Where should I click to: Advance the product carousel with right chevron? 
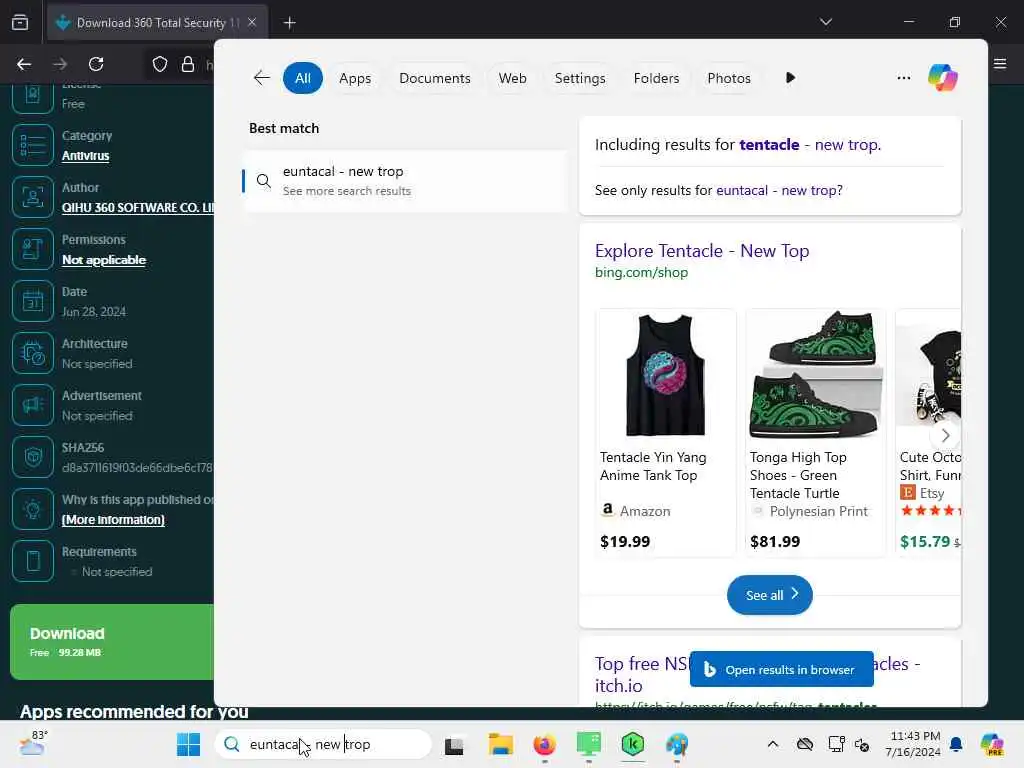point(944,435)
